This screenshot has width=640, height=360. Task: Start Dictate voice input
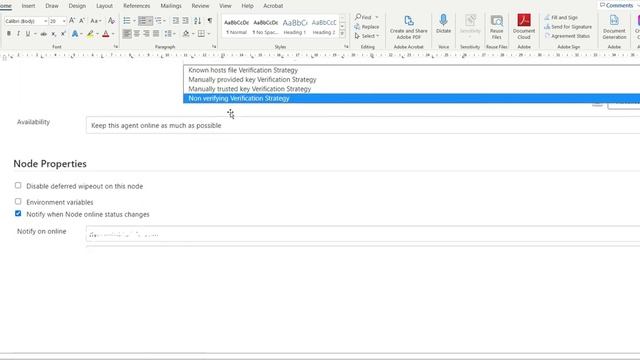(443, 24)
